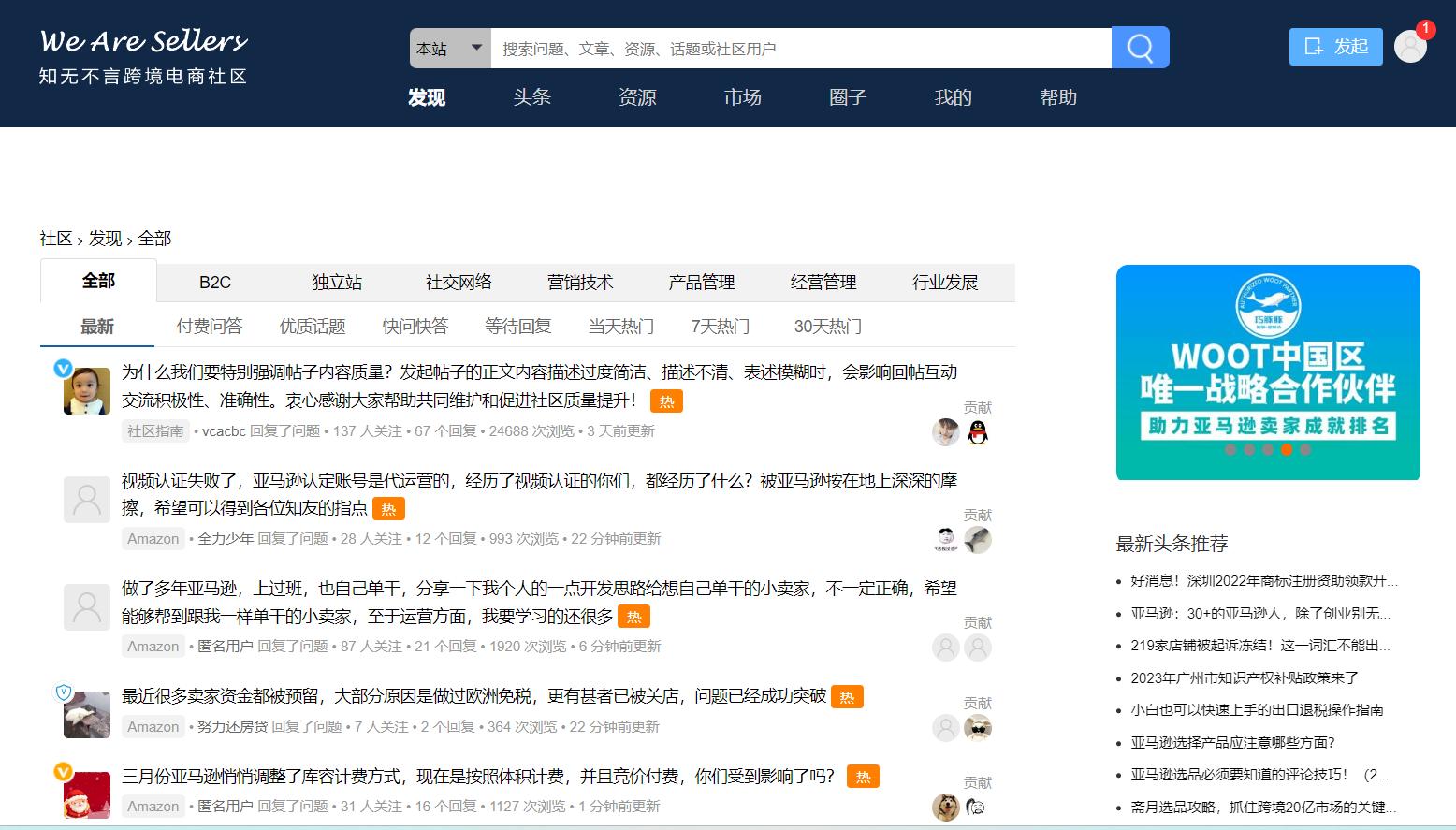1456x830 pixels.
Task: Select the 付费问答 filter
Action: click(x=208, y=326)
